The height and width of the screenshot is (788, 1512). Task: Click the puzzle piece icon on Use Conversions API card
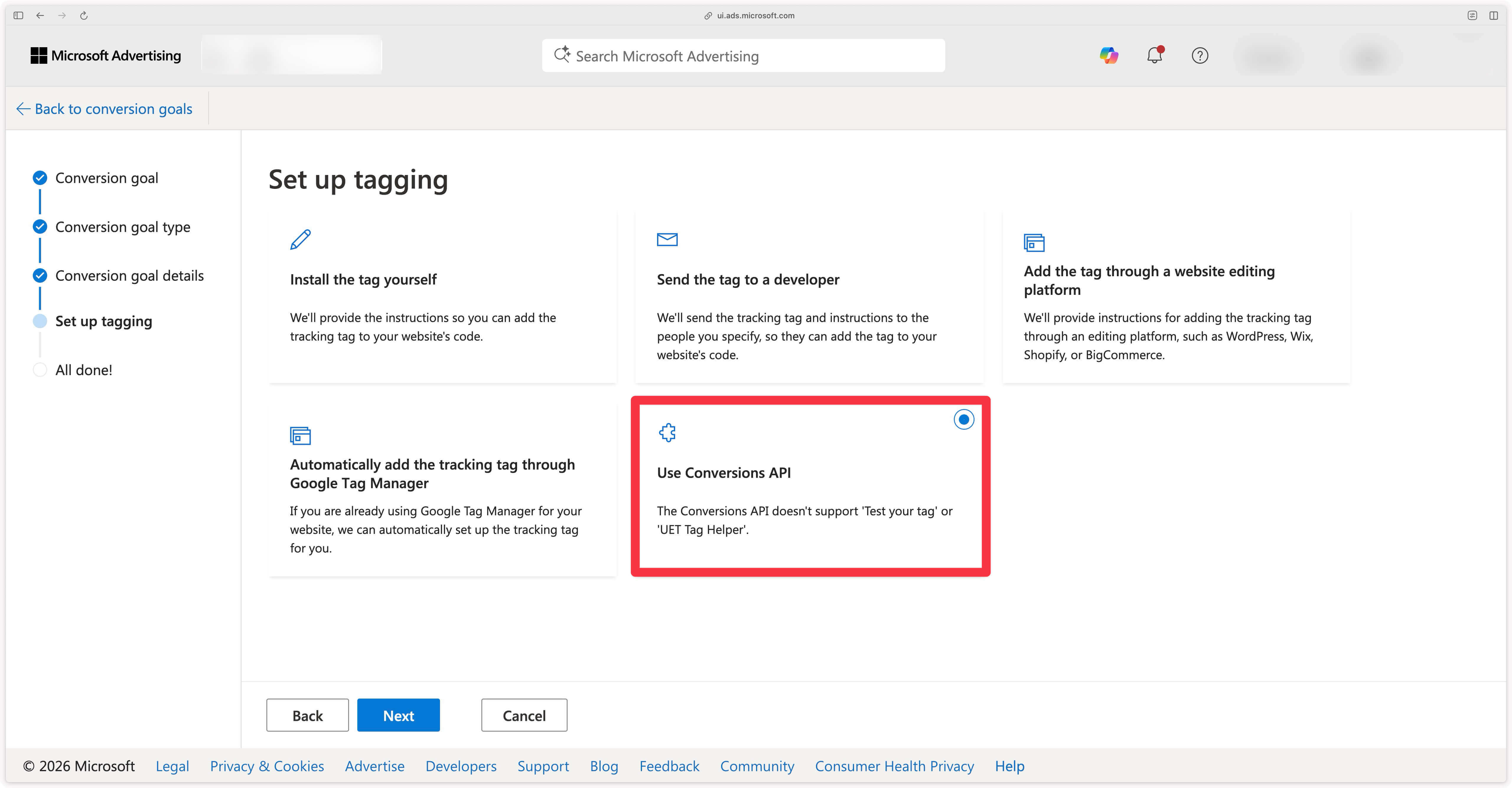[667, 432]
